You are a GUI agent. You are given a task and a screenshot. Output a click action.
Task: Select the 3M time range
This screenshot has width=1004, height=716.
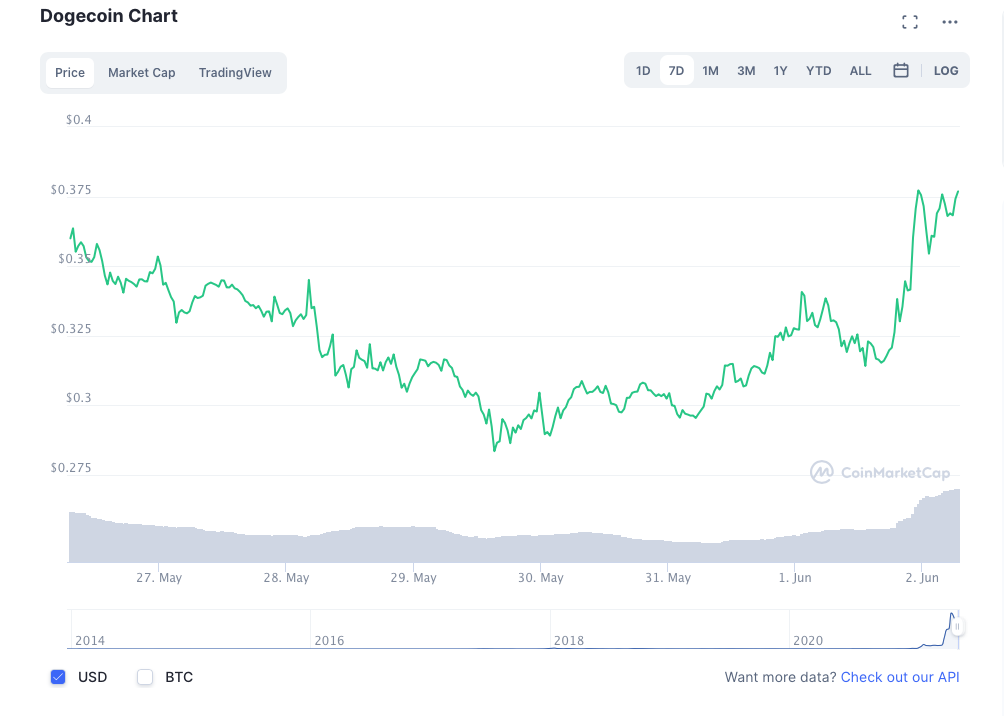coord(746,71)
